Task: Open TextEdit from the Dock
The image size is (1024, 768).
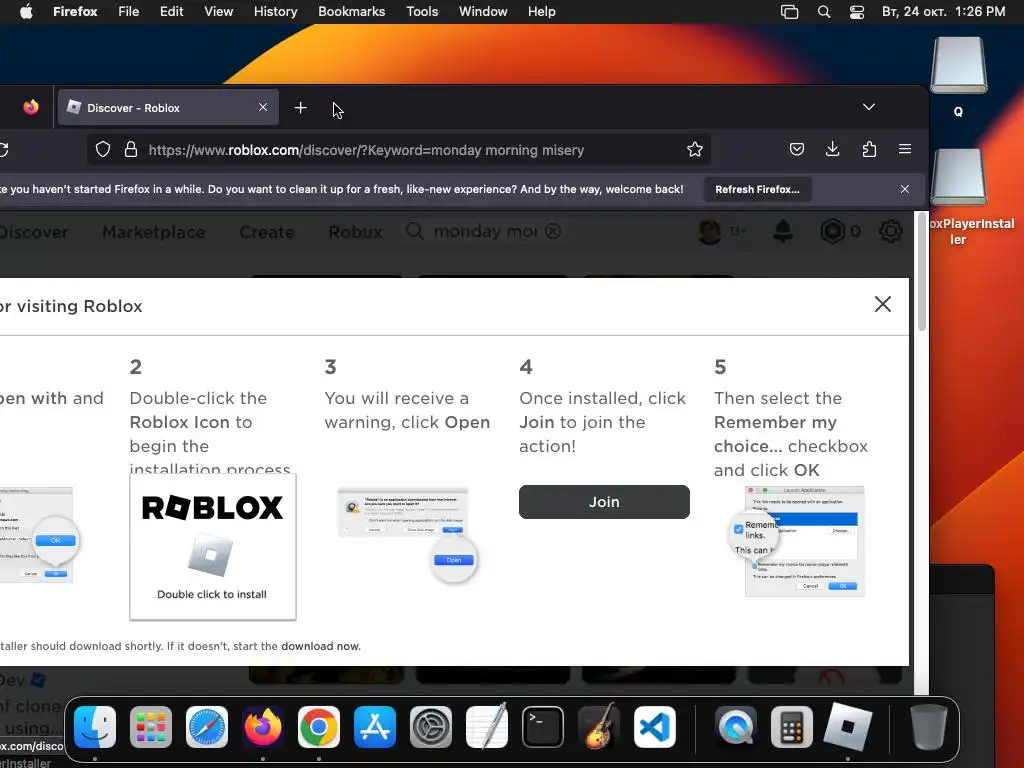Action: (x=487, y=727)
